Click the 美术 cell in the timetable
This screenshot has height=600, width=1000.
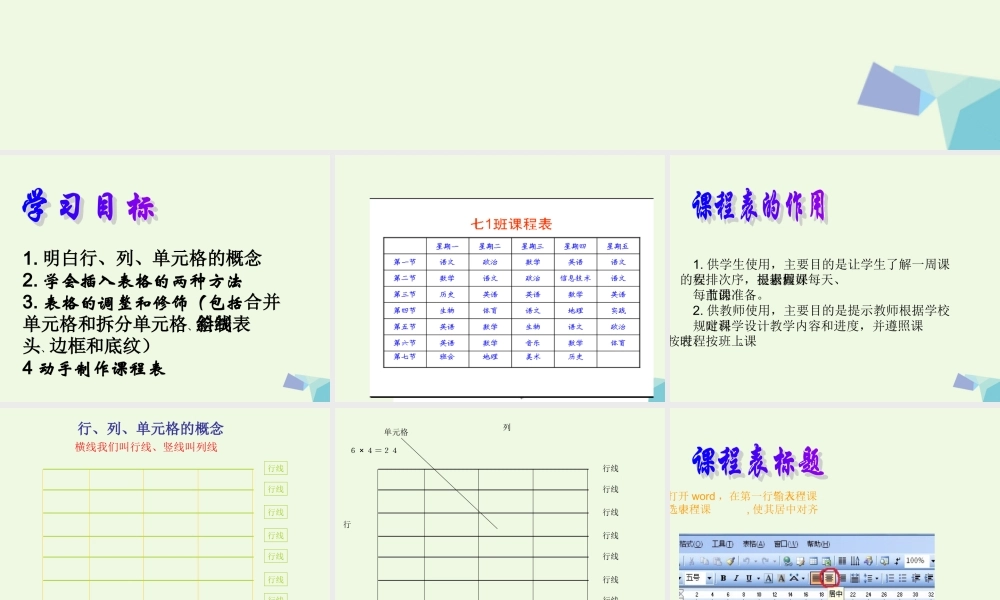[x=533, y=357]
